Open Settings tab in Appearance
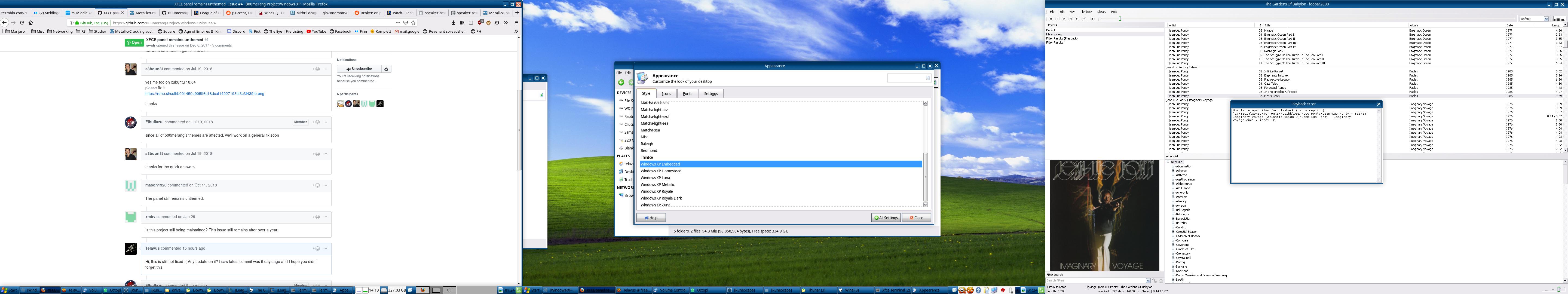The image size is (1568, 294). point(711,94)
